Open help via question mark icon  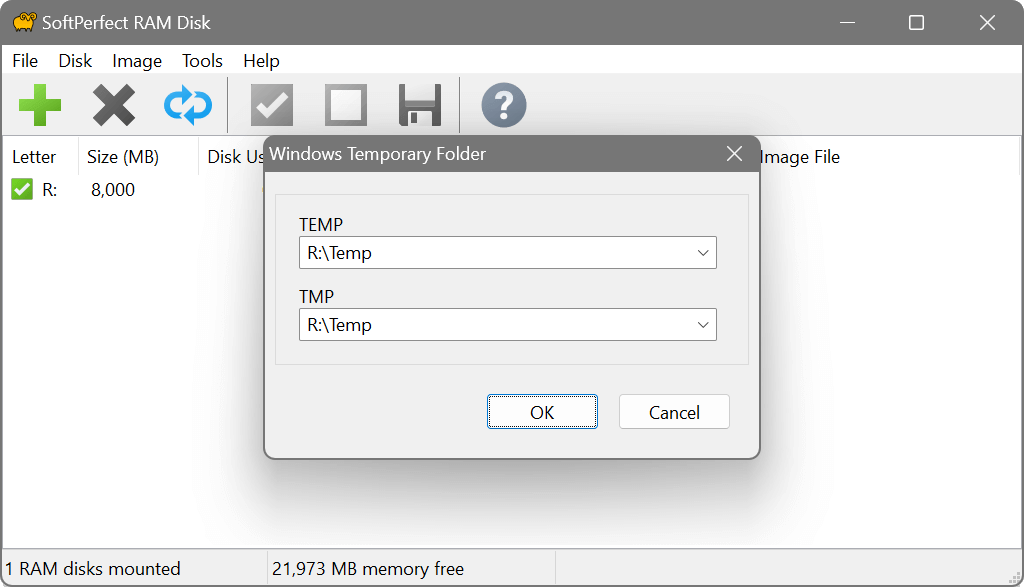(x=504, y=105)
